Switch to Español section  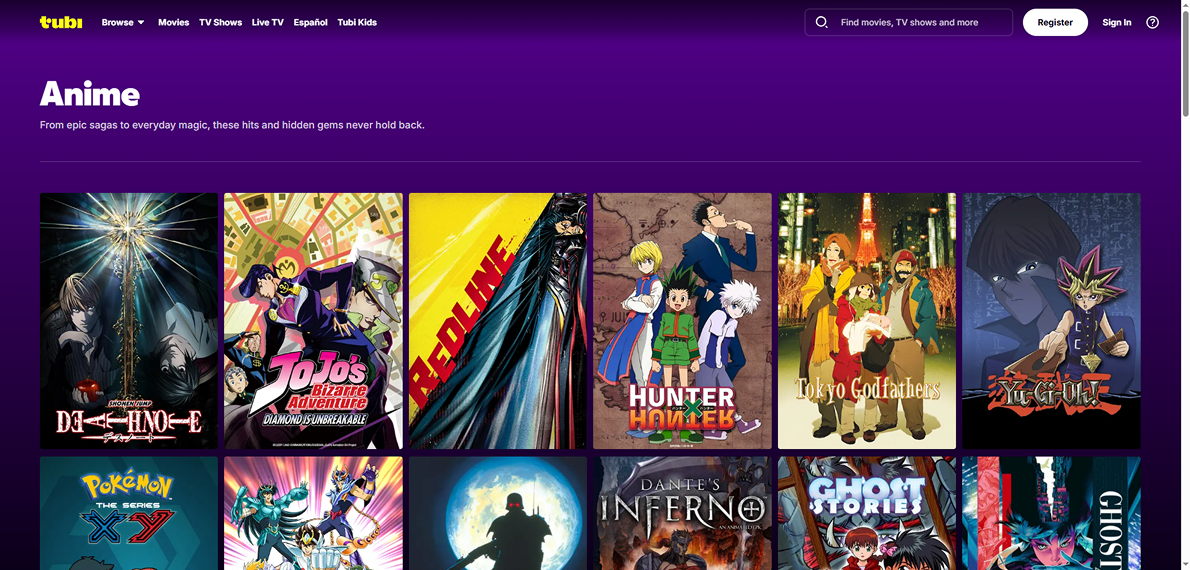coord(310,22)
